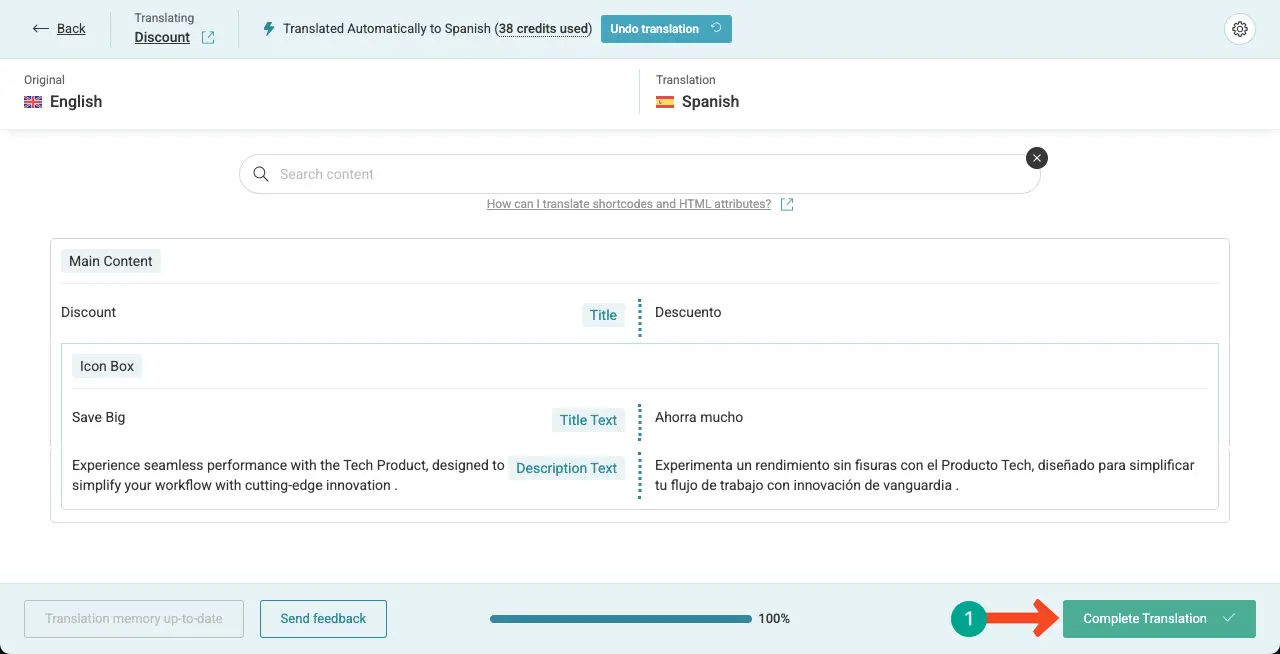Open shortcodes and HTML attributes help link
Image resolution: width=1280 pixels, height=654 pixels.
click(629, 204)
